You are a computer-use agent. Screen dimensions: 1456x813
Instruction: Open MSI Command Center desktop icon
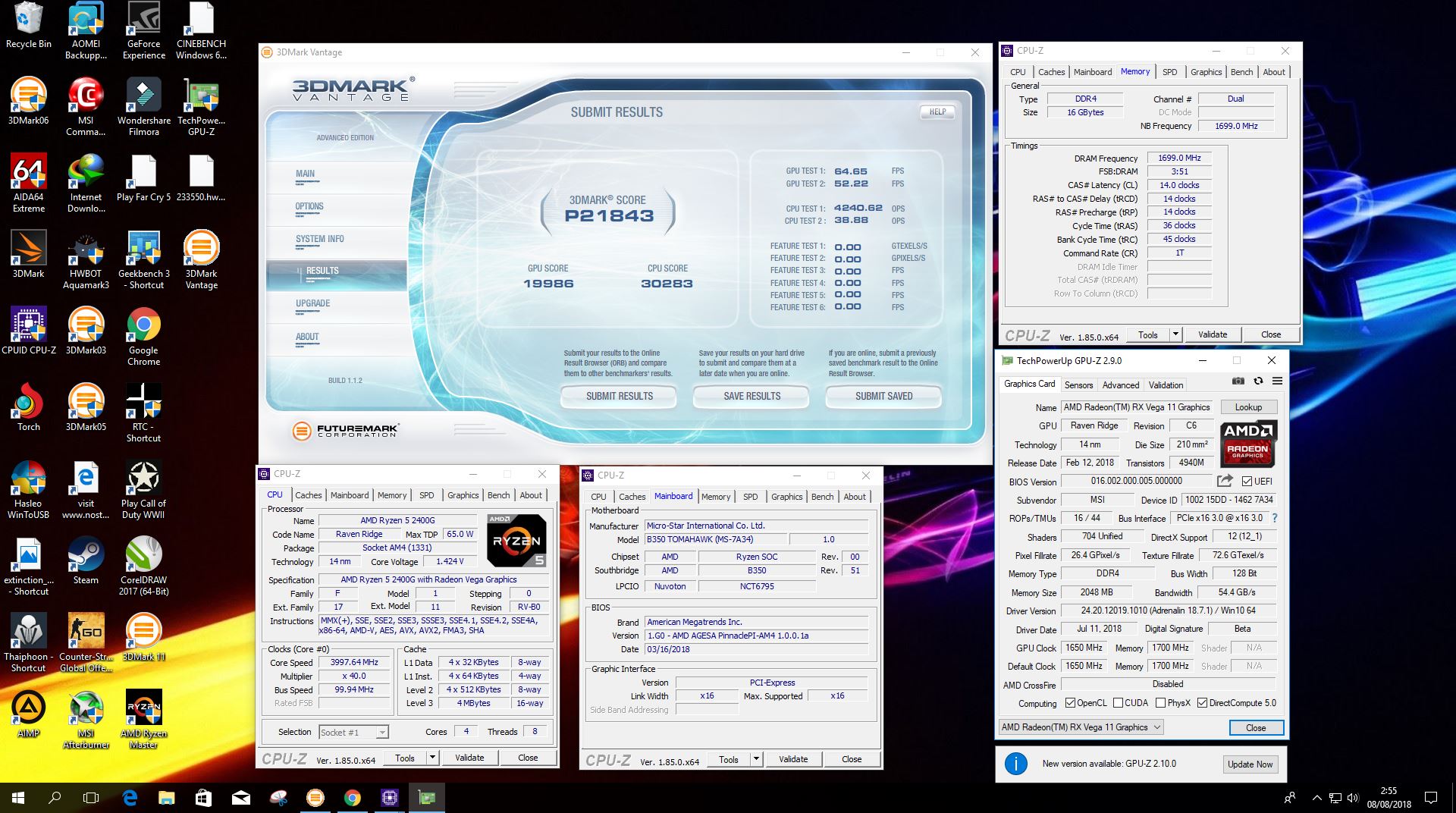(x=86, y=108)
